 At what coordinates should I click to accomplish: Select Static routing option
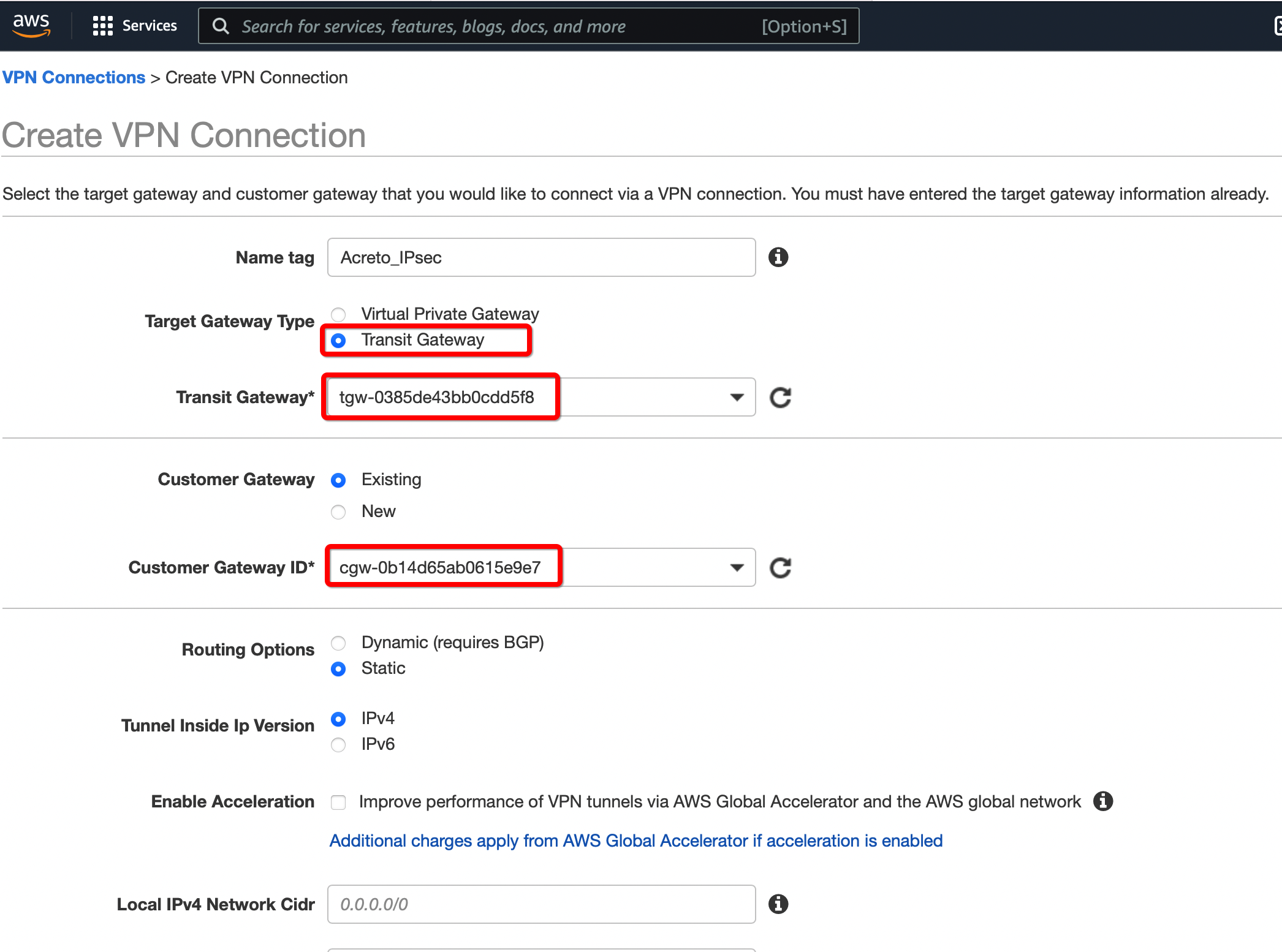click(338, 668)
